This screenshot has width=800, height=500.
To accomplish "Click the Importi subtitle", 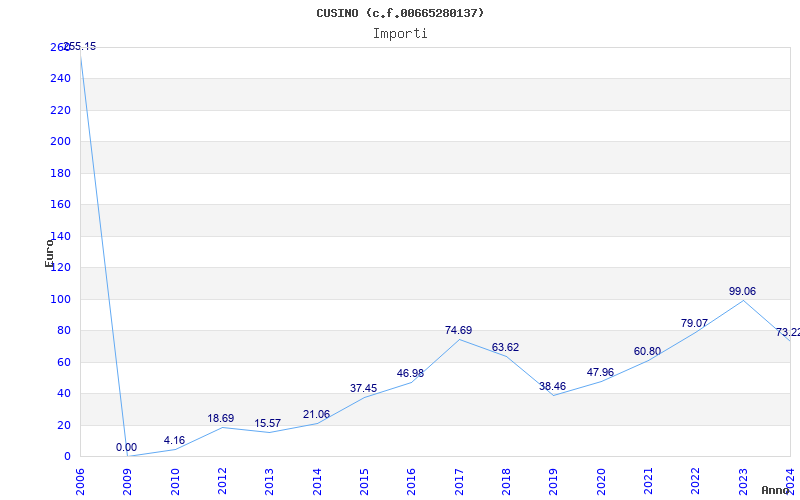I will (x=400, y=34).
